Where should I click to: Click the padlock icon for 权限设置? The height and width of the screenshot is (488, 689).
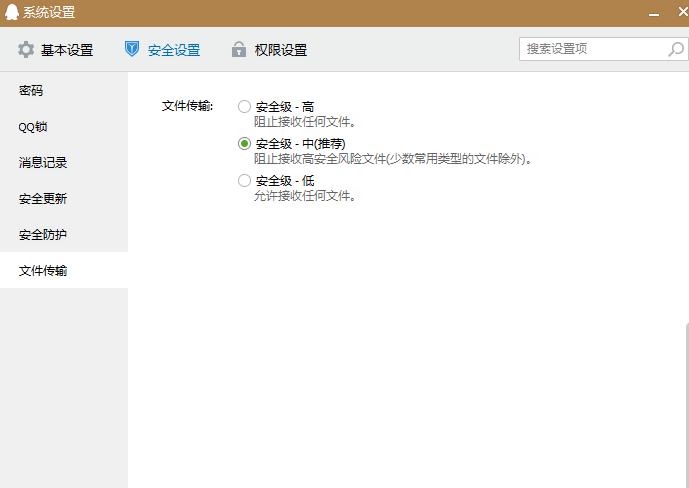click(x=239, y=49)
